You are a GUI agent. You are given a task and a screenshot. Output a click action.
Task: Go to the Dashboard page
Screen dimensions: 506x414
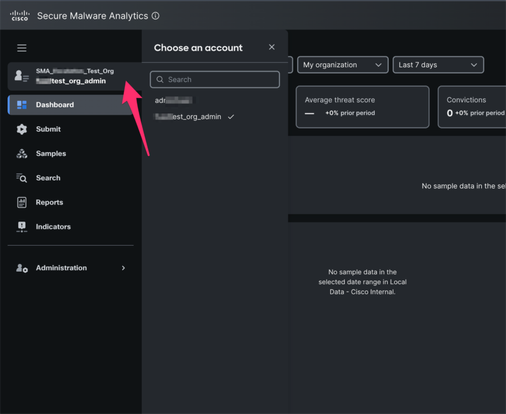[71, 105]
